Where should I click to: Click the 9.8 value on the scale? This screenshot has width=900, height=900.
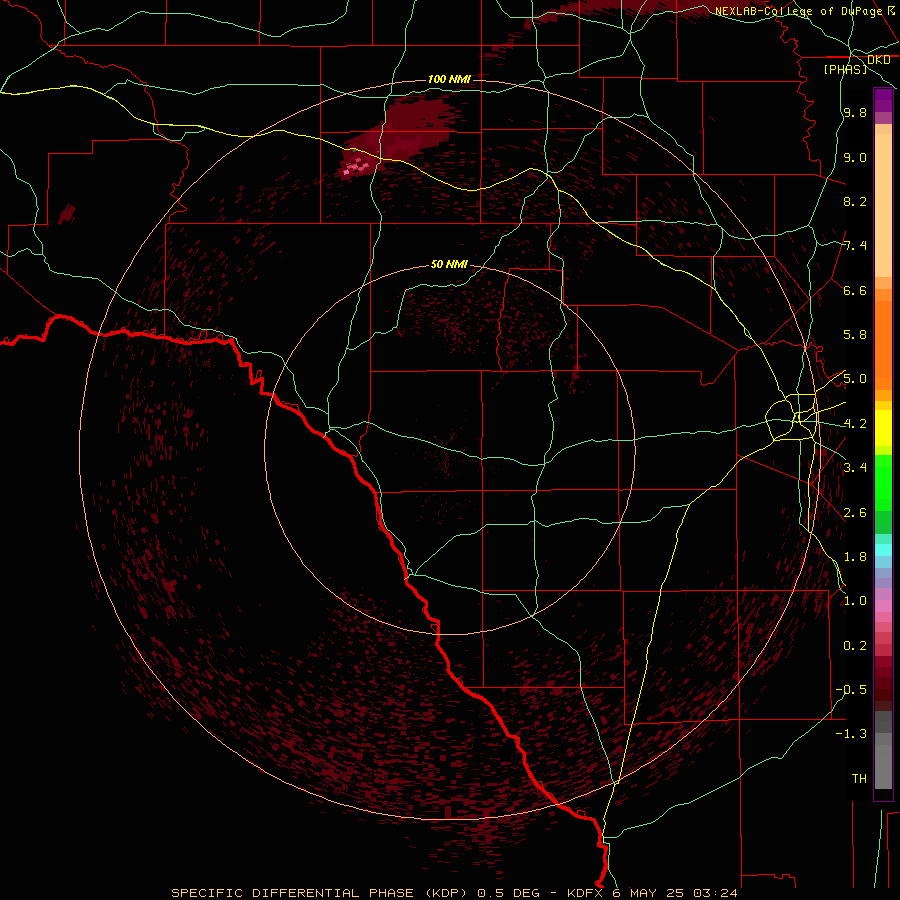(855, 112)
